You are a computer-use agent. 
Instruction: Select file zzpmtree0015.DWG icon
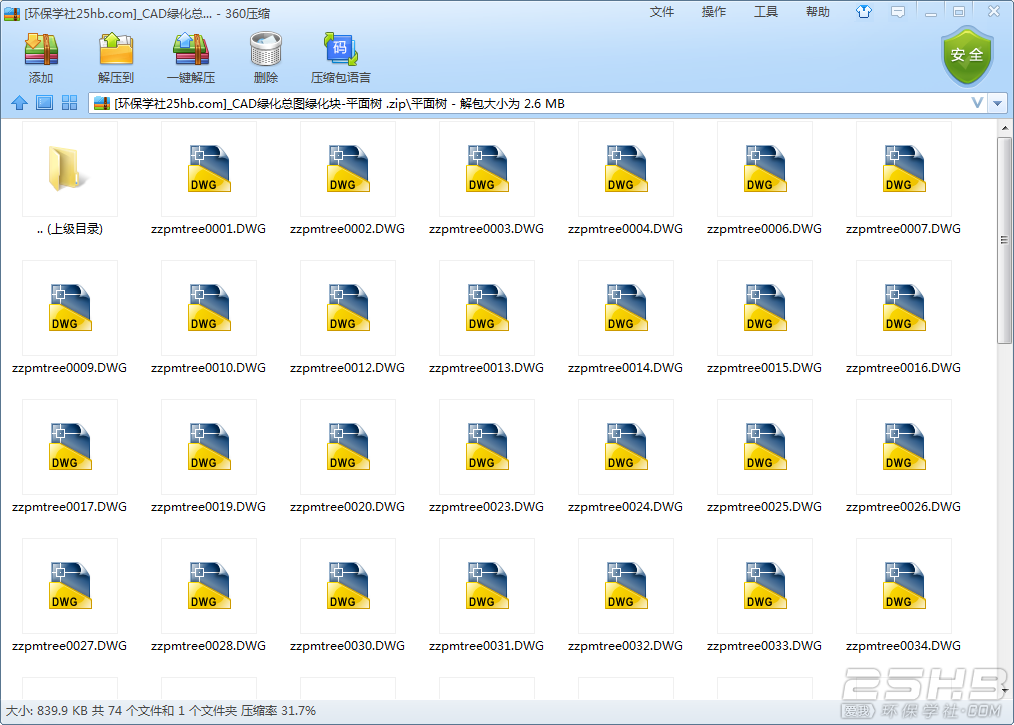[764, 308]
